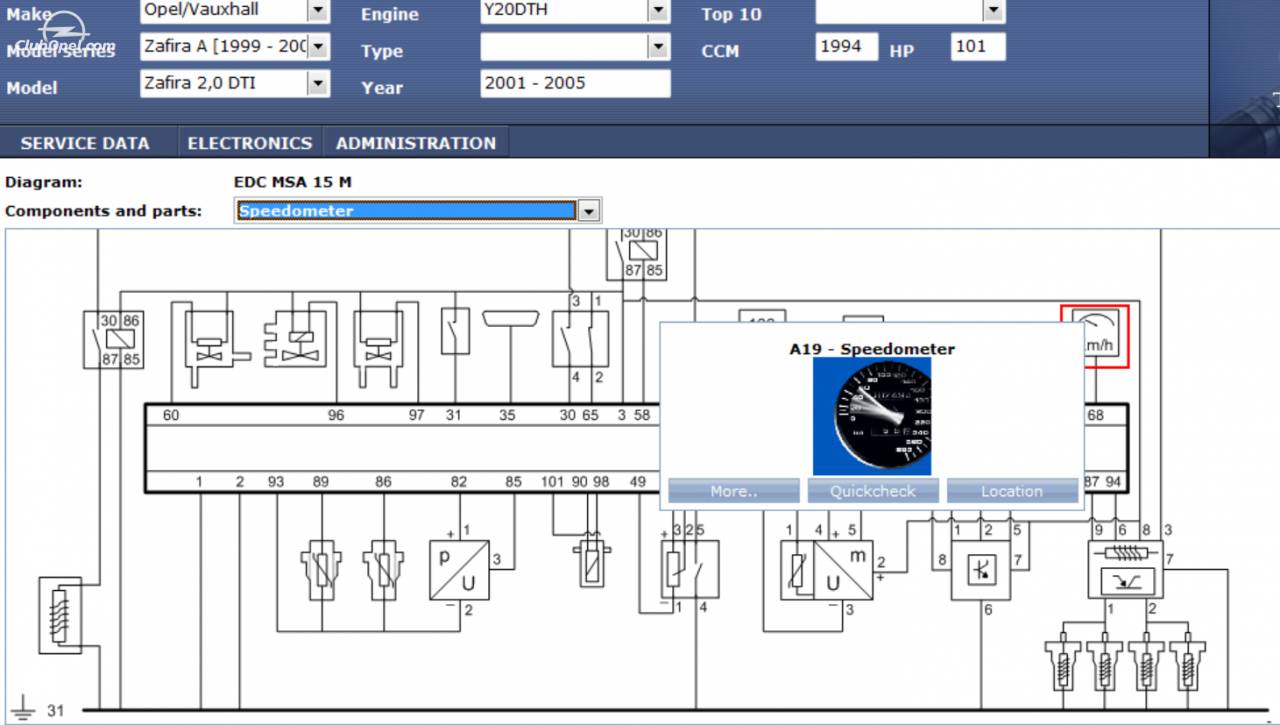The width and height of the screenshot is (1280, 725).
Task: Open Components and parts dropdown (Speedometer)
Action: click(589, 211)
